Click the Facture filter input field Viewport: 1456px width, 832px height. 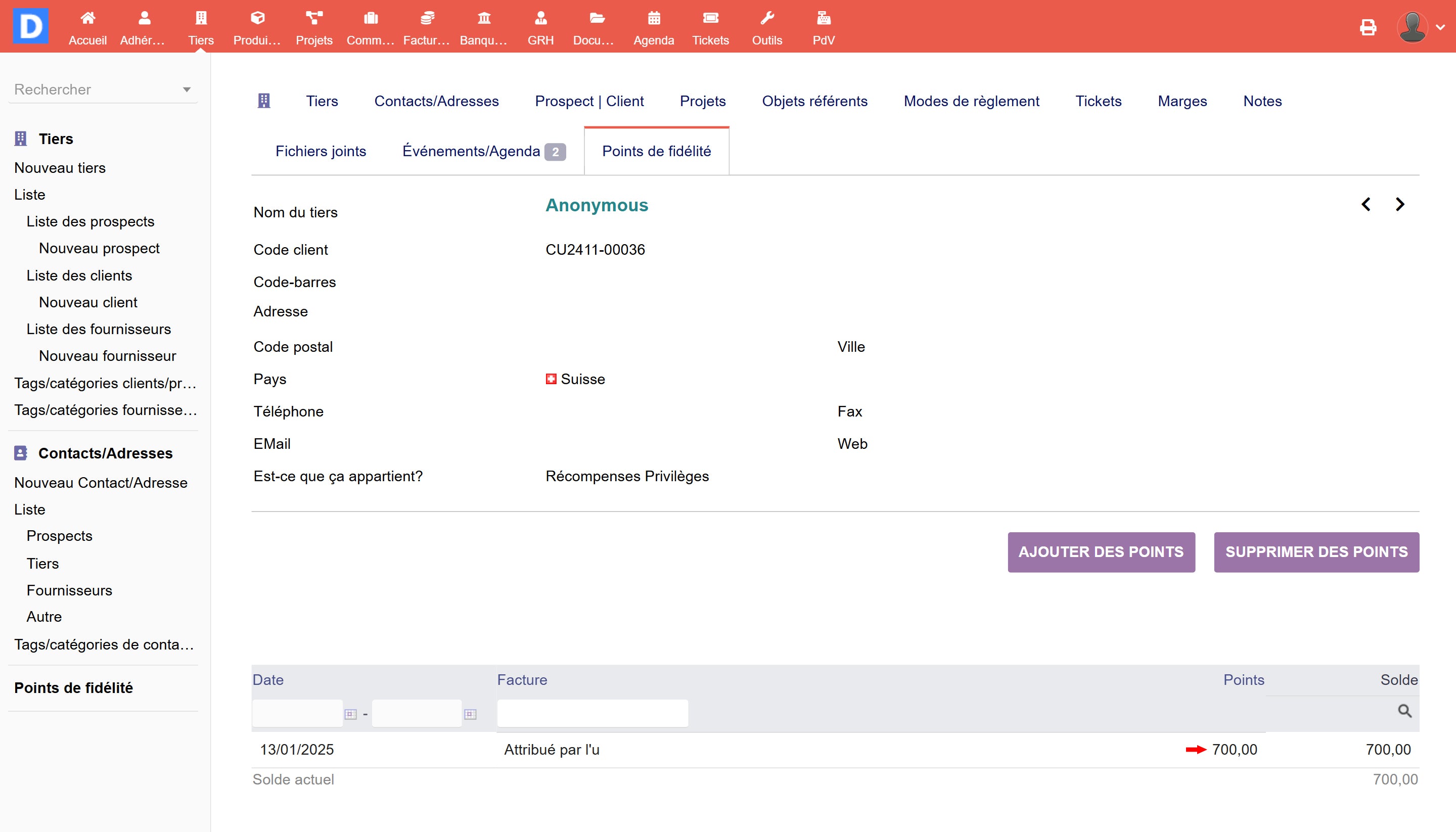pos(592,713)
